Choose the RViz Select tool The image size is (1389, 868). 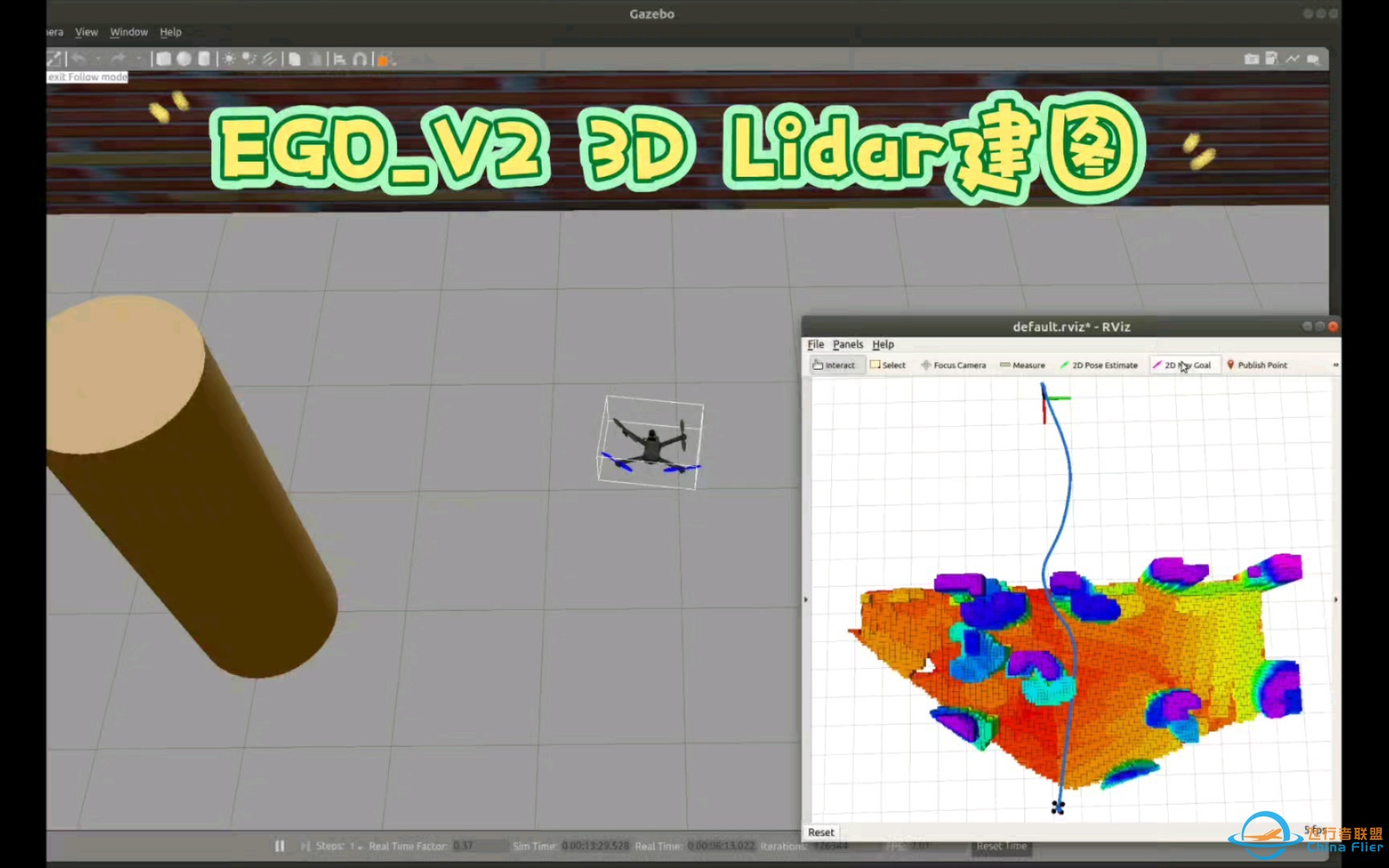tap(887, 365)
